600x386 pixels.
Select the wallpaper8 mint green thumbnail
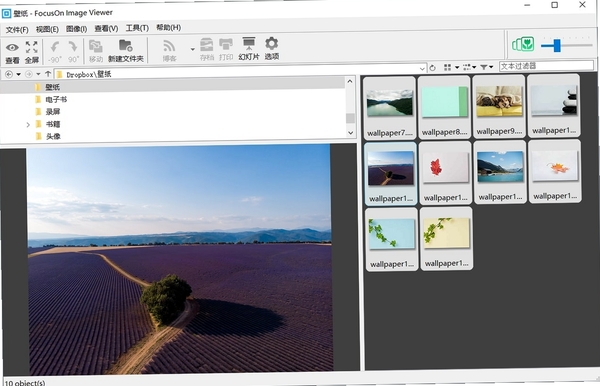(444, 107)
